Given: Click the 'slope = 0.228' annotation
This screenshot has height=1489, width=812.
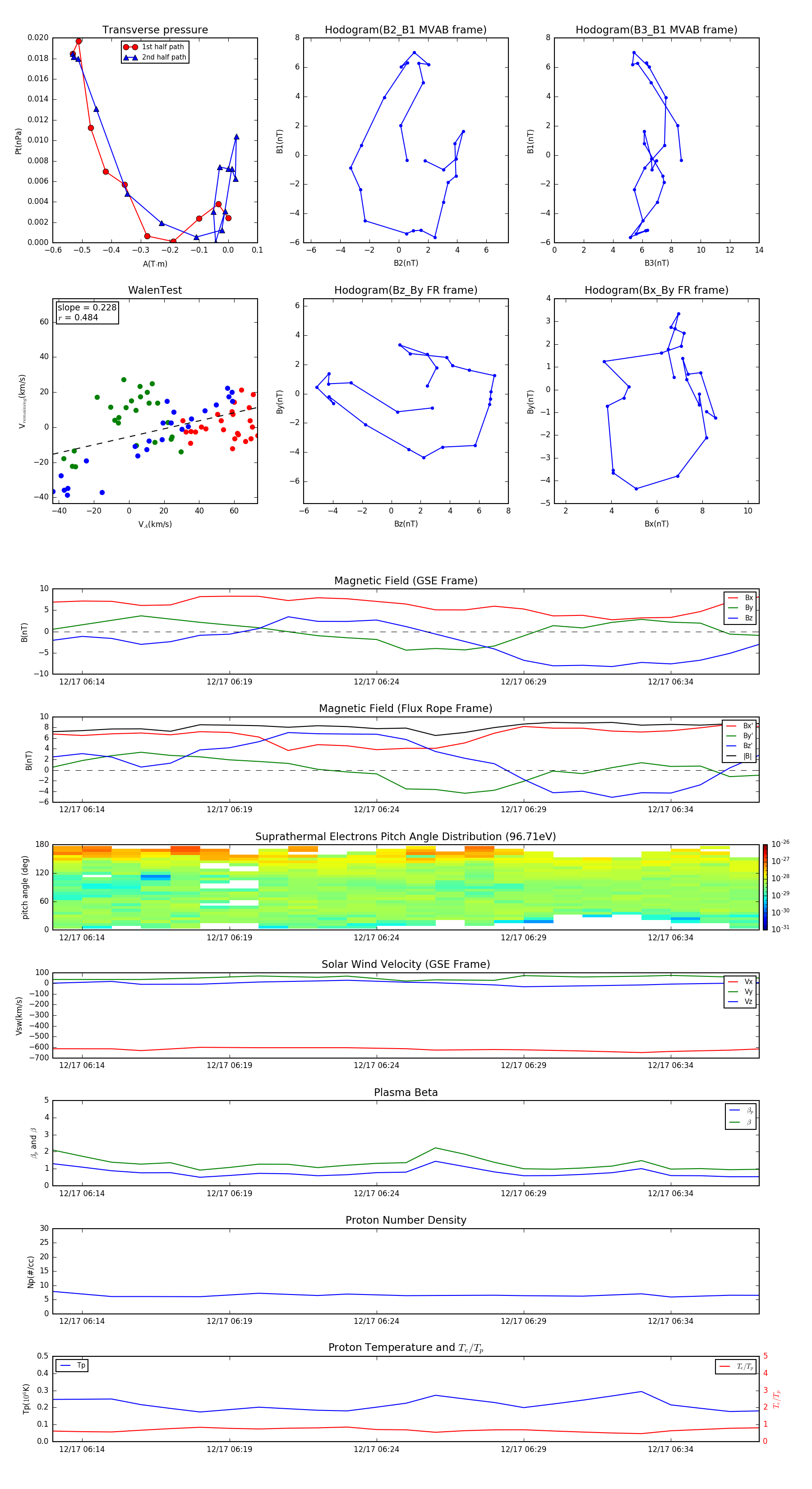Looking at the screenshot, I should click(87, 308).
